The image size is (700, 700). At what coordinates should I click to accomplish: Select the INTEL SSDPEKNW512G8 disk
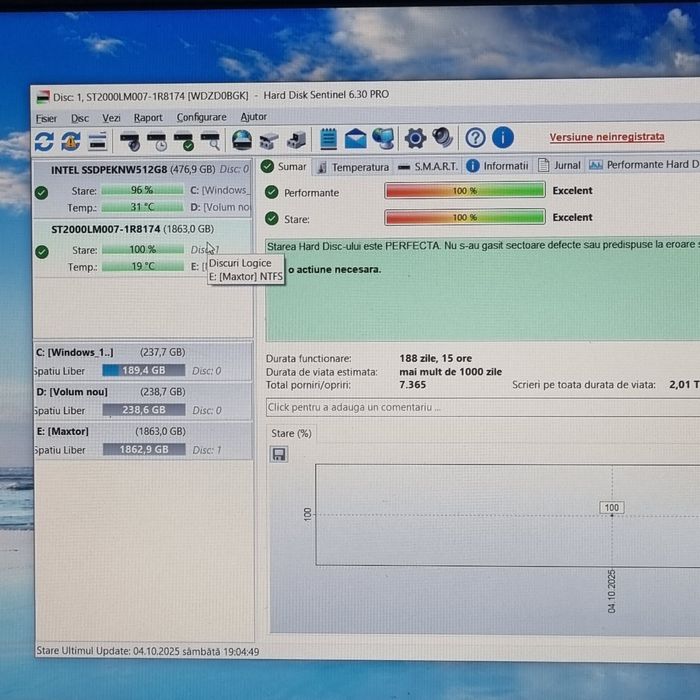(x=109, y=170)
